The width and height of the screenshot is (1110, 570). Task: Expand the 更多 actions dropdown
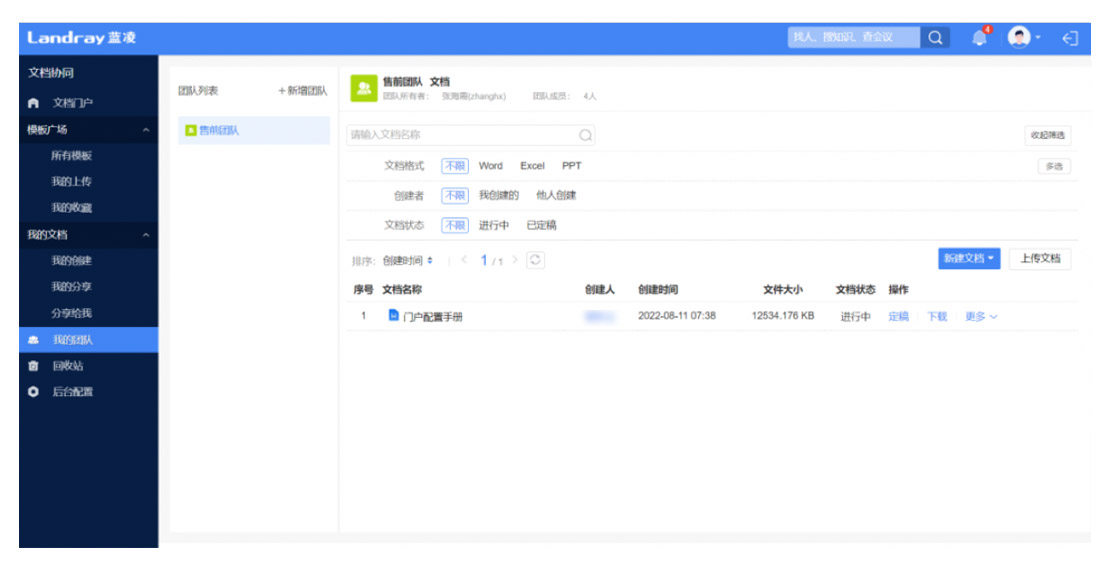pyautogui.click(x=980, y=317)
